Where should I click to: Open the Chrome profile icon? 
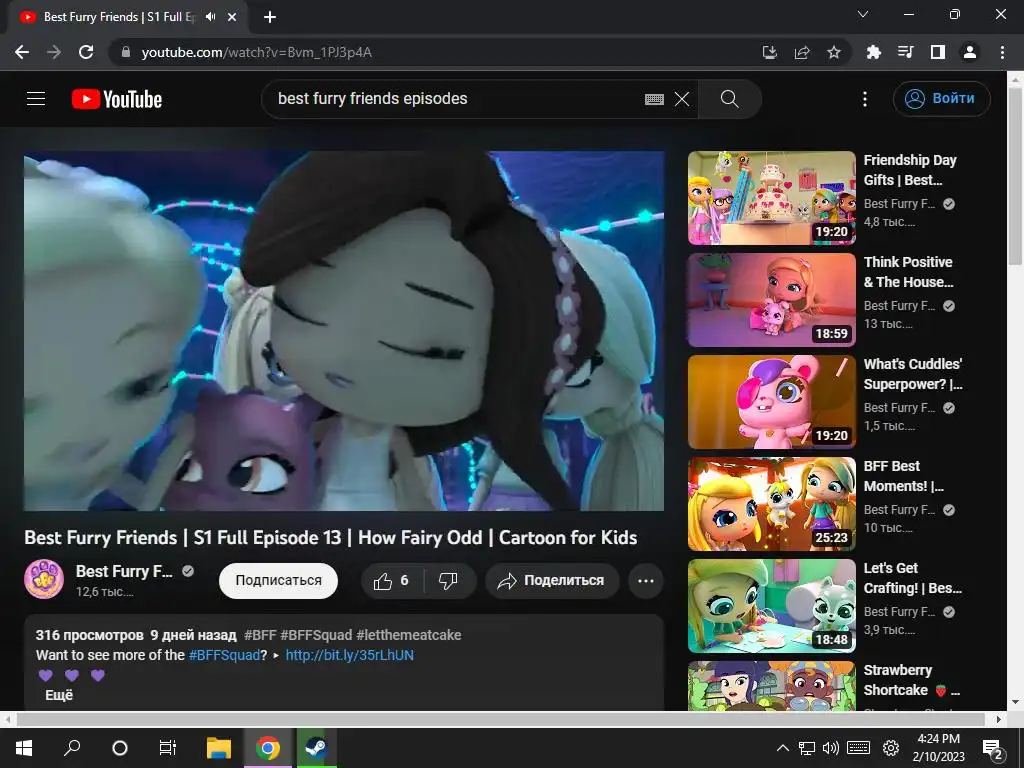point(970,52)
